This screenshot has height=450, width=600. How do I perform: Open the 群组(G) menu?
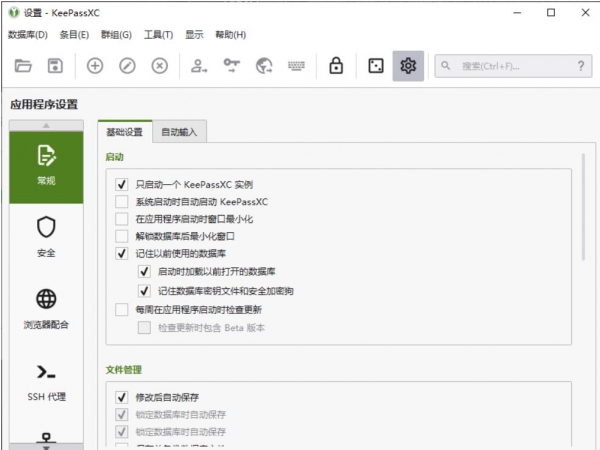coord(116,35)
